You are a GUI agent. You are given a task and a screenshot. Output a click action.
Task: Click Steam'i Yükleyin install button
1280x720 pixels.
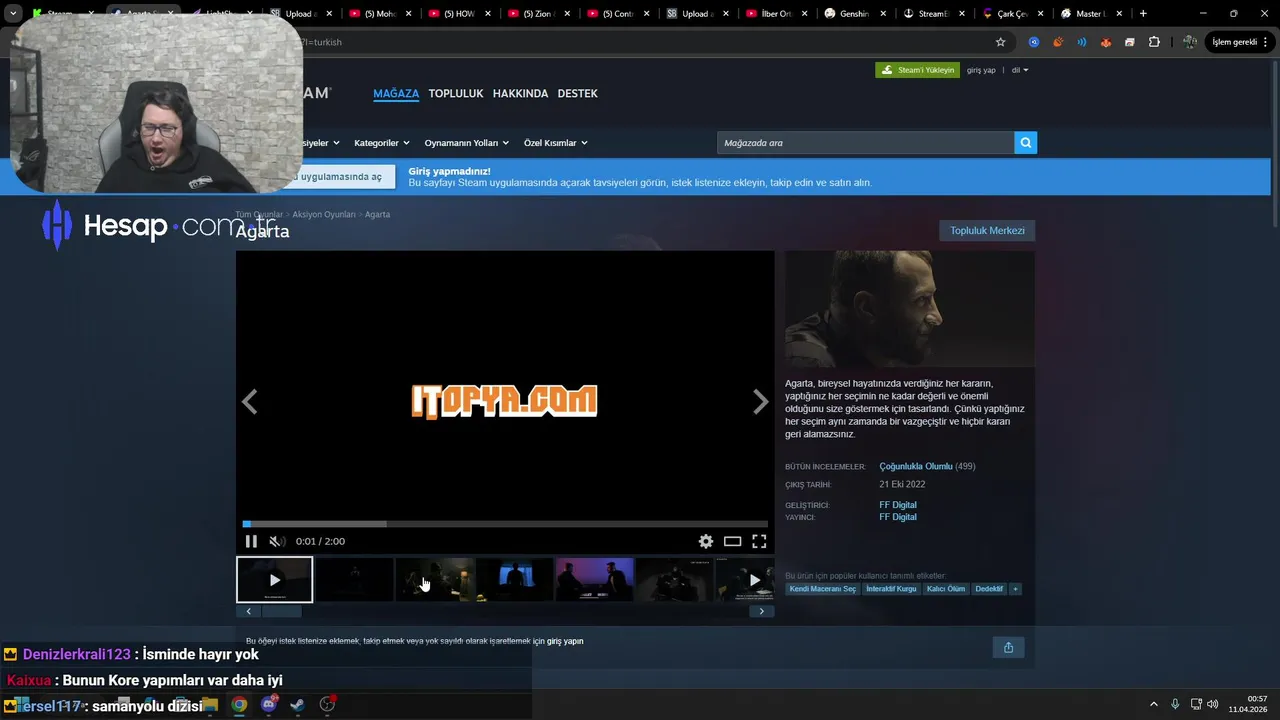pyautogui.click(x=917, y=70)
